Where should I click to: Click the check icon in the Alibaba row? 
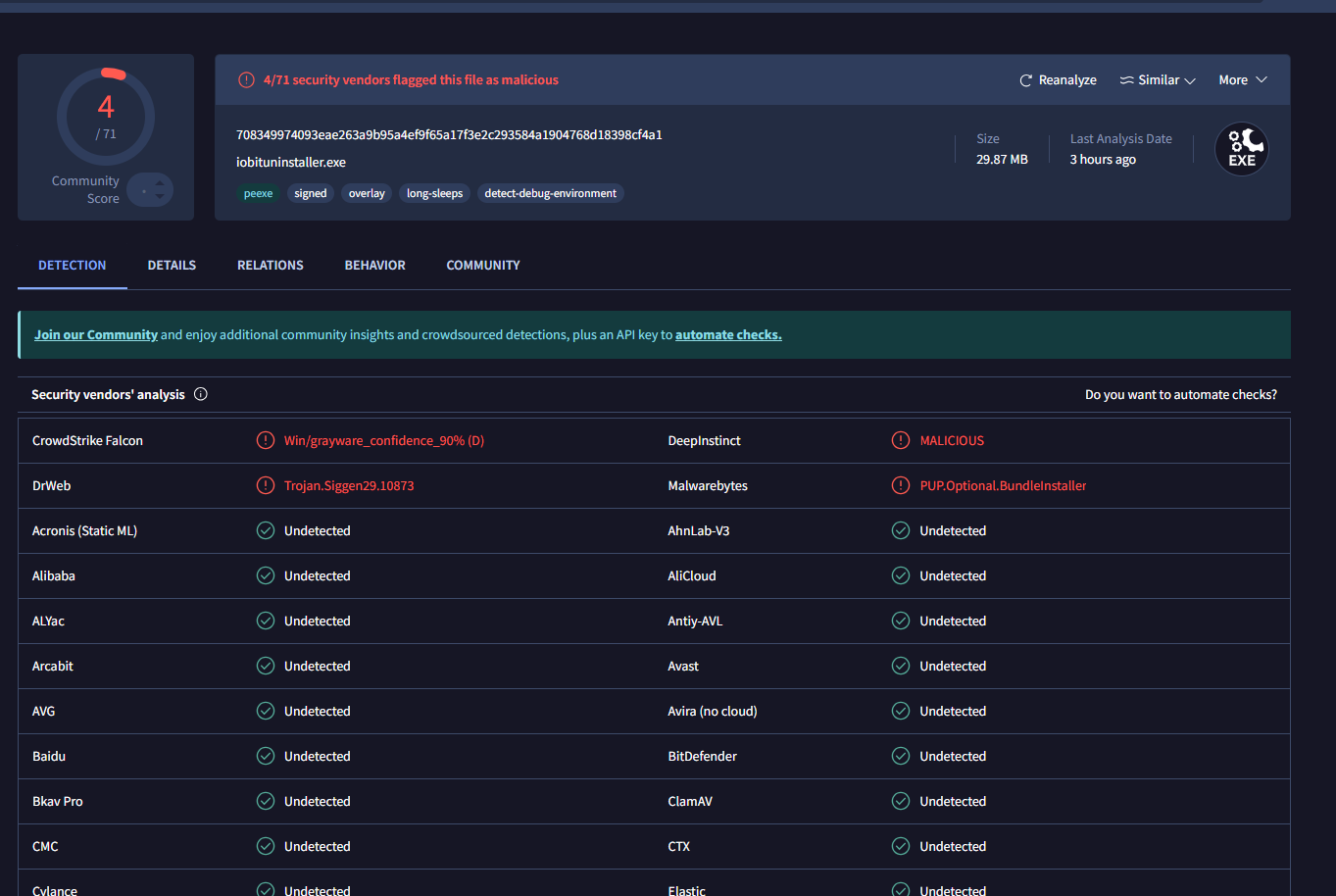[266, 575]
